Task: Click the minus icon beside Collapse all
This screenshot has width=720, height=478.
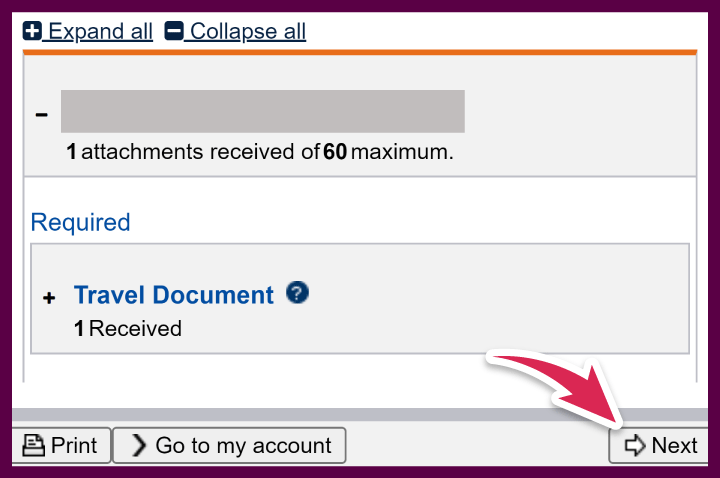Action: (174, 31)
